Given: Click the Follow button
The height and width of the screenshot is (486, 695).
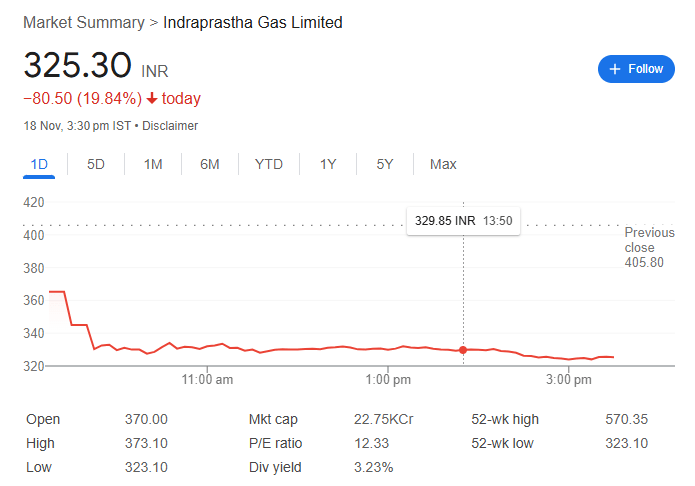Looking at the screenshot, I should point(636,69).
